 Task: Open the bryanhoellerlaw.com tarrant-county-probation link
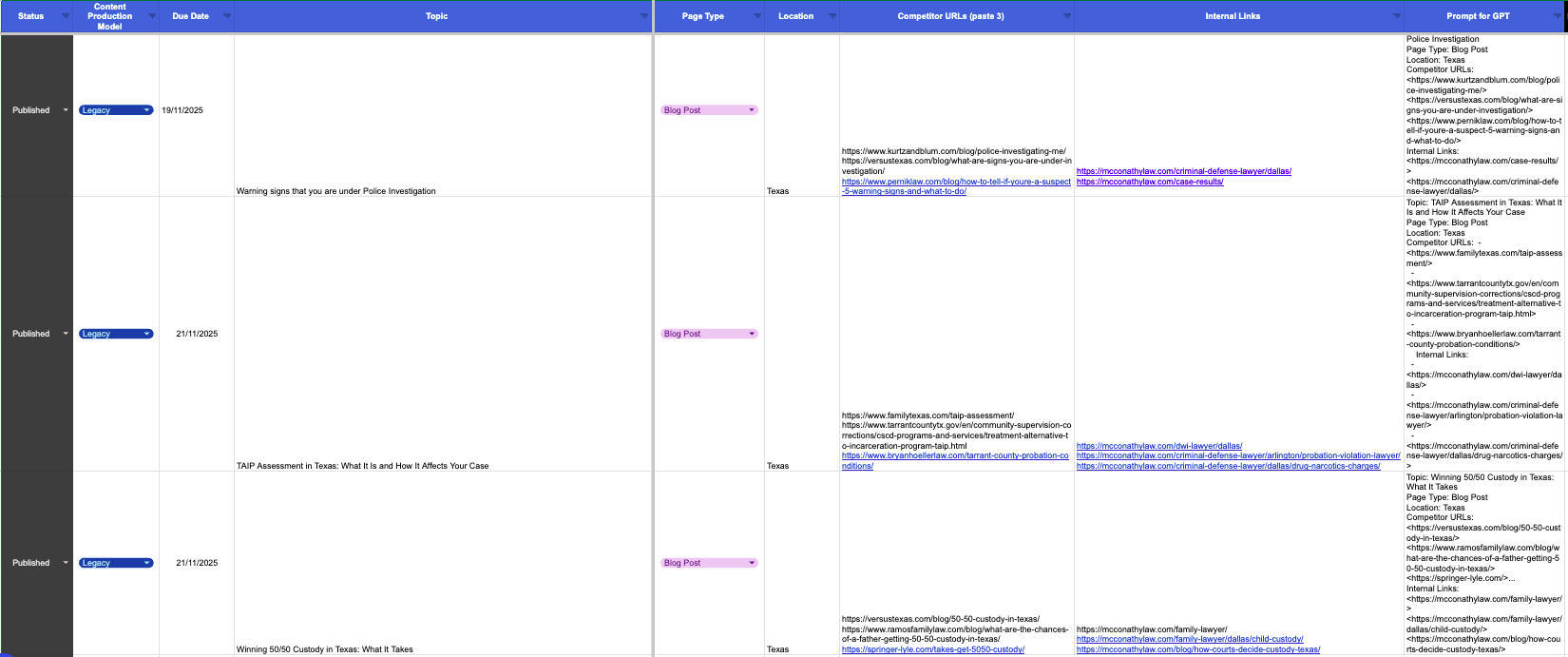tap(955, 461)
